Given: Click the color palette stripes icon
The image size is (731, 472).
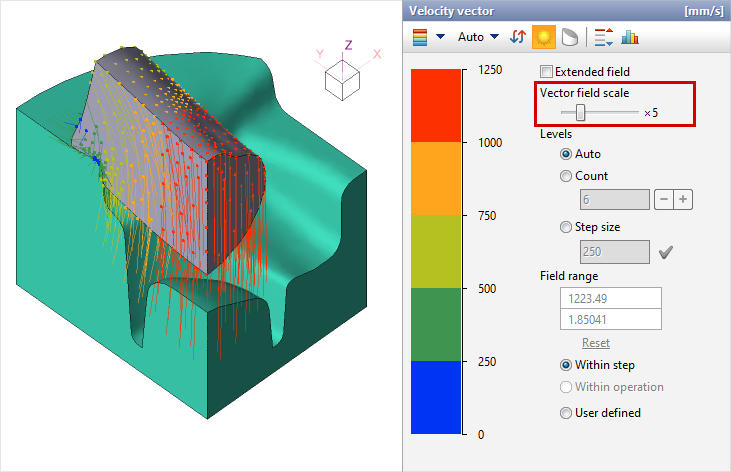Looking at the screenshot, I should pos(421,37).
